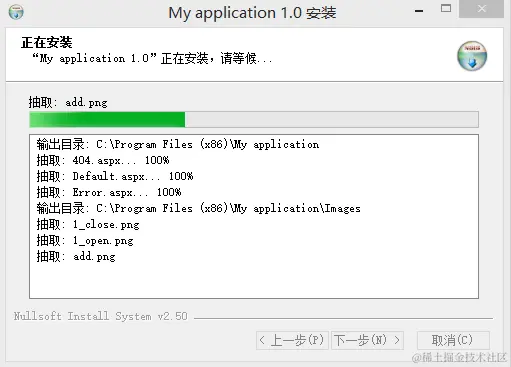Screen dimensions: 511x367
Task: Click the 上一步(P) back button
Action: click(292, 340)
